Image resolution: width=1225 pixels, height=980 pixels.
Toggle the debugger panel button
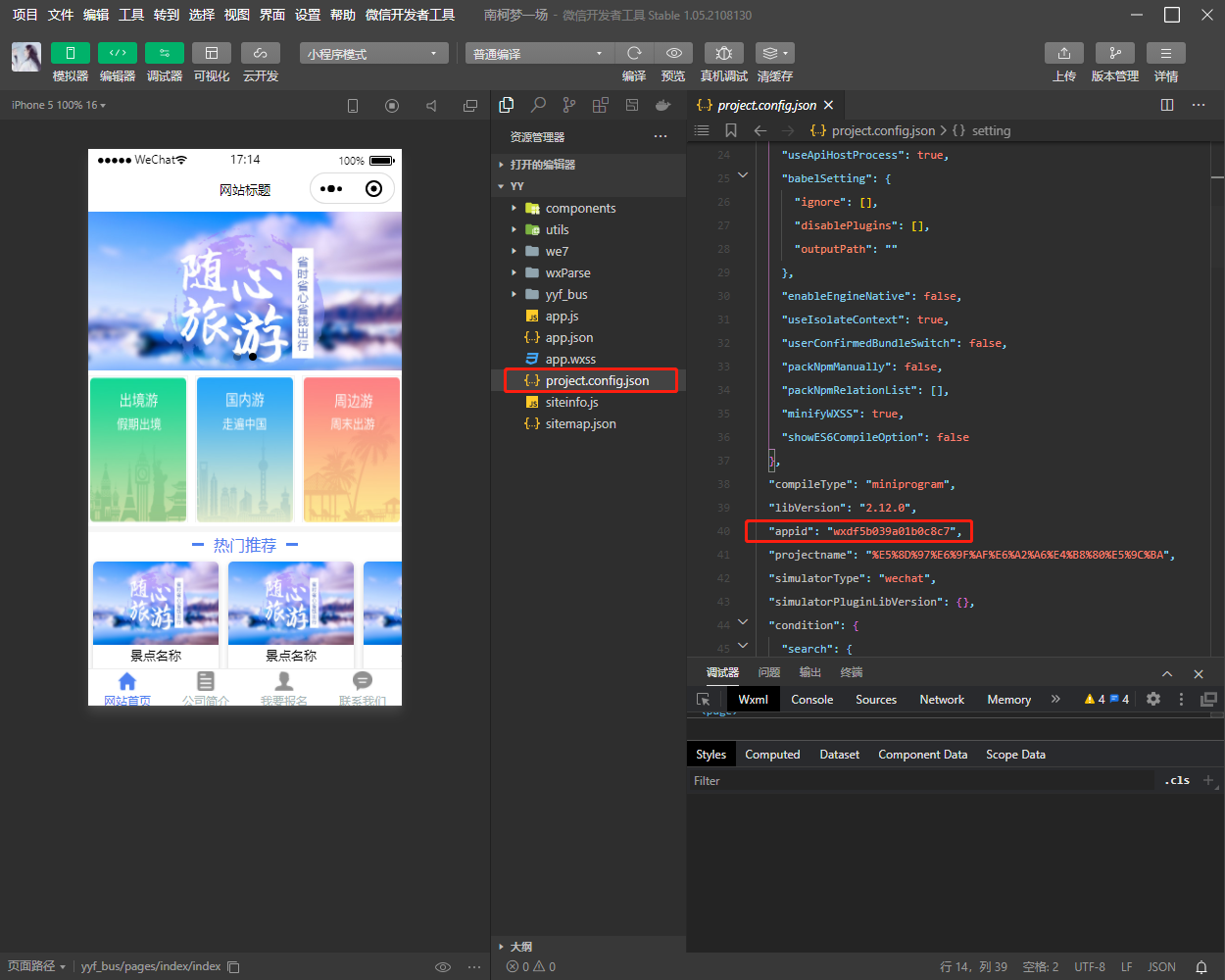(165, 53)
